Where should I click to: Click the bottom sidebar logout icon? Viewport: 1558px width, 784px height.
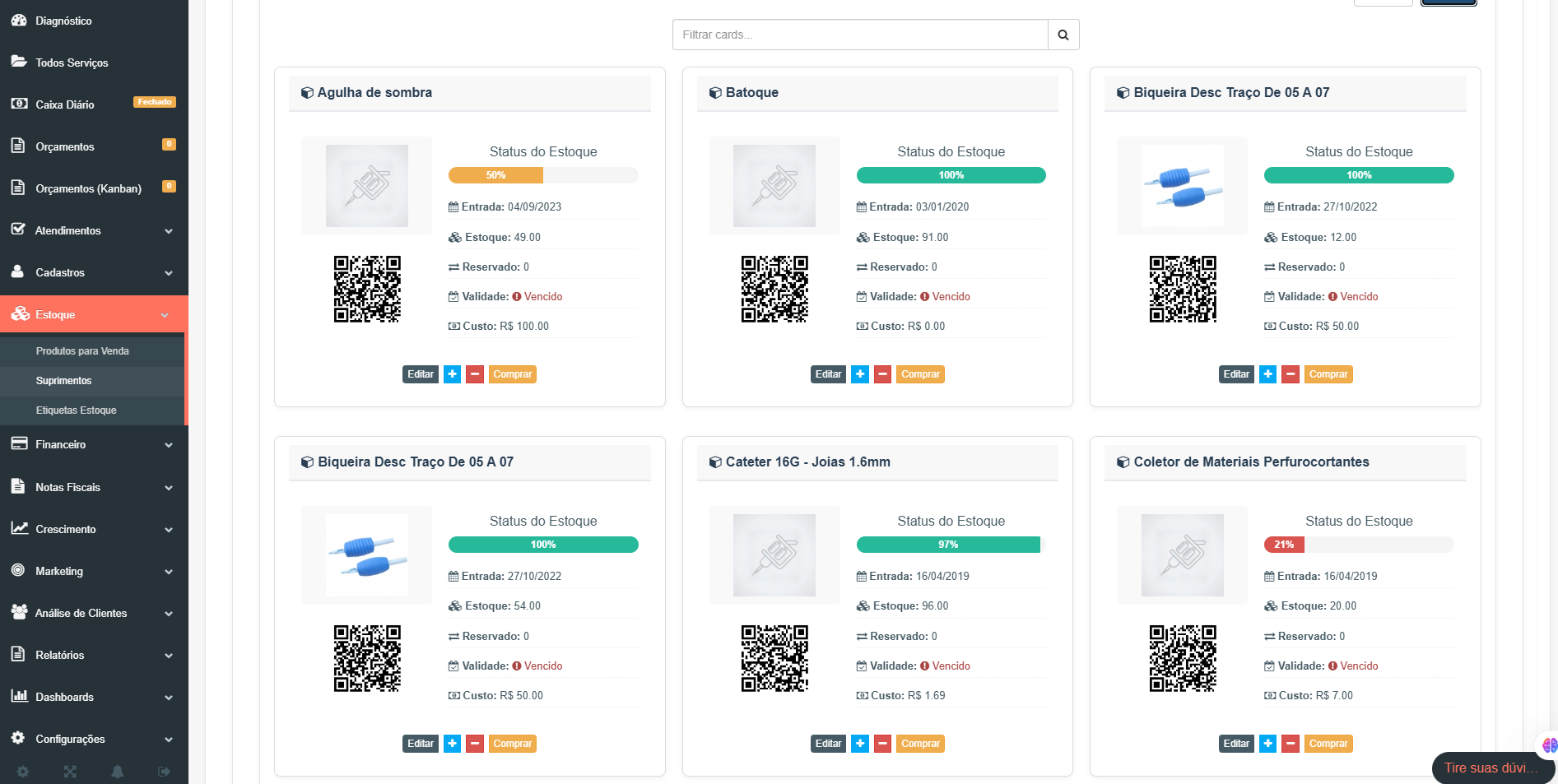pos(165,772)
